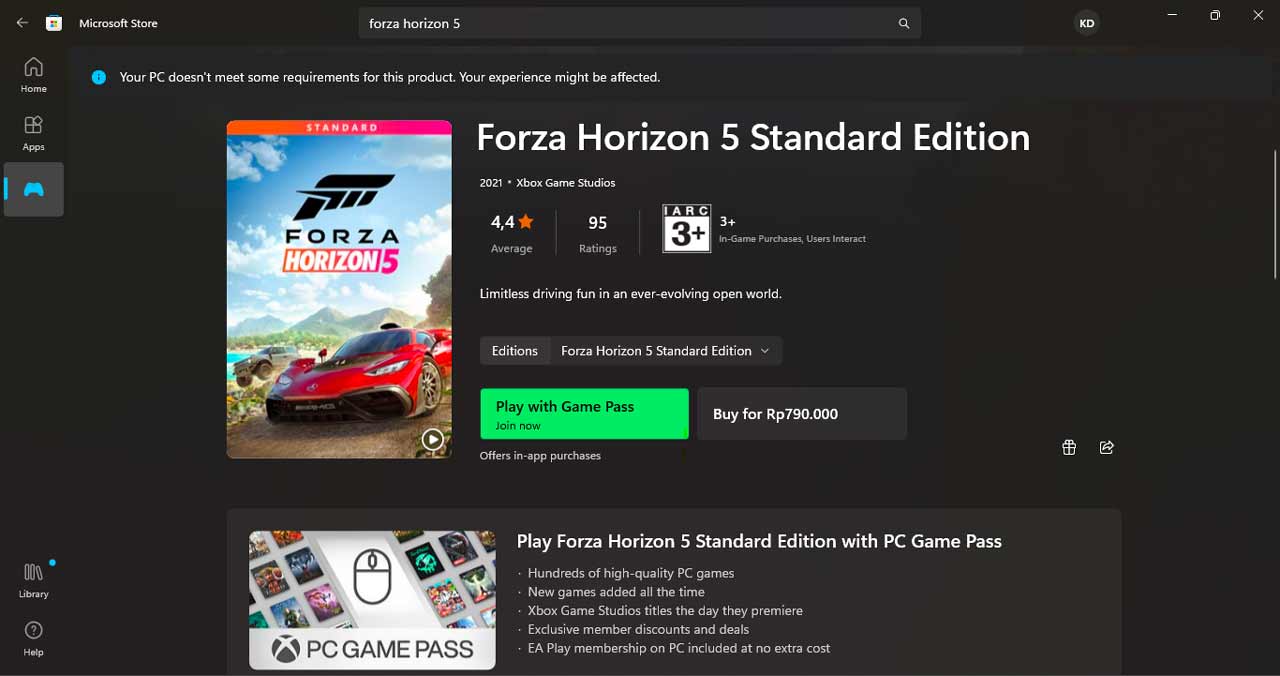The image size is (1280, 676).
Task: Click the 95 Ratings count
Action: [598, 233]
